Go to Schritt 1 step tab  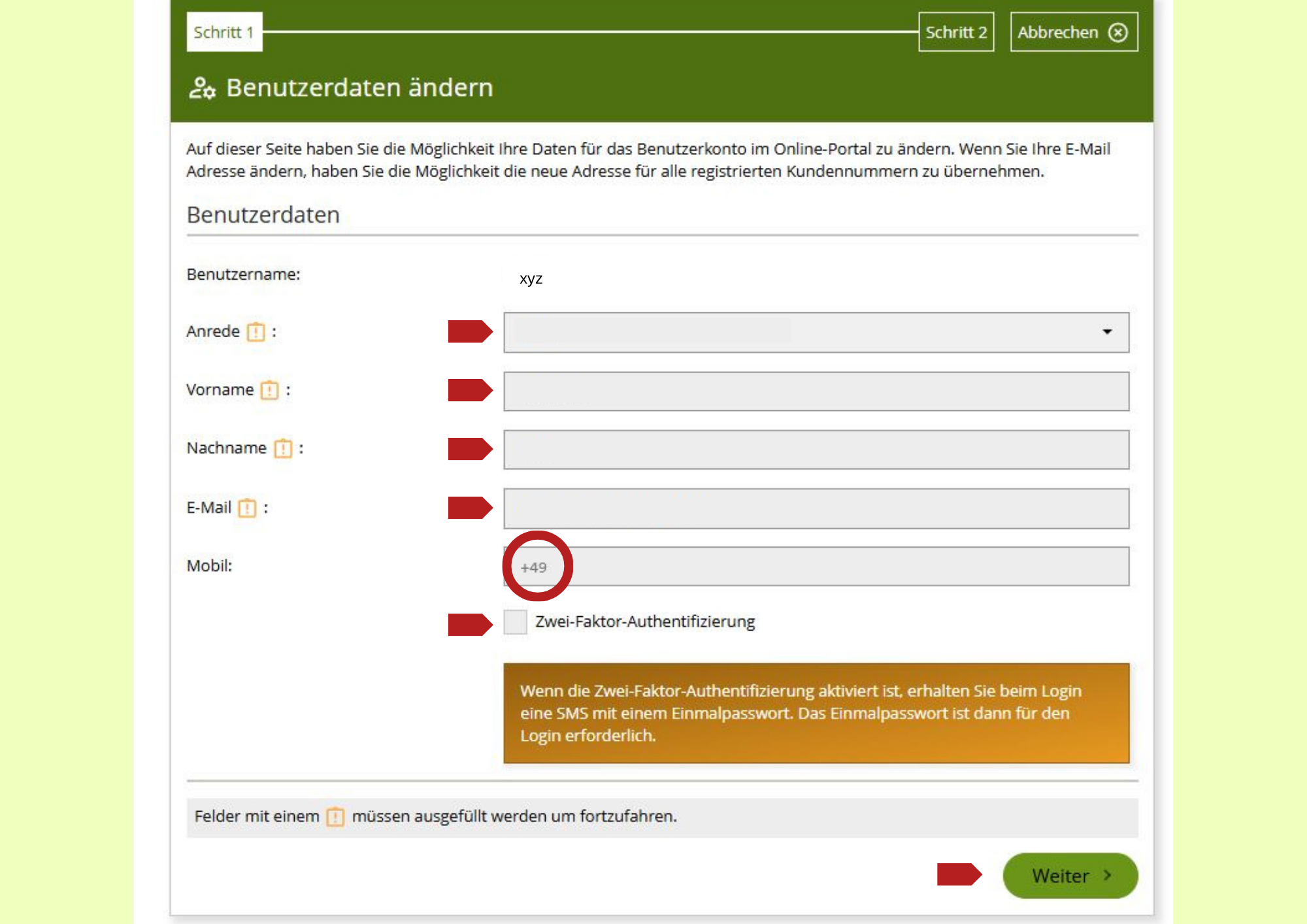pyautogui.click(x=224, y=32)
